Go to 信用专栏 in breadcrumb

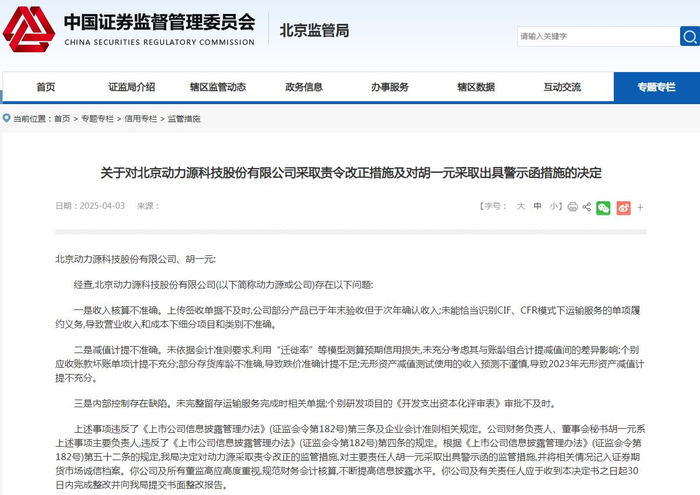[x=141, y=119]
